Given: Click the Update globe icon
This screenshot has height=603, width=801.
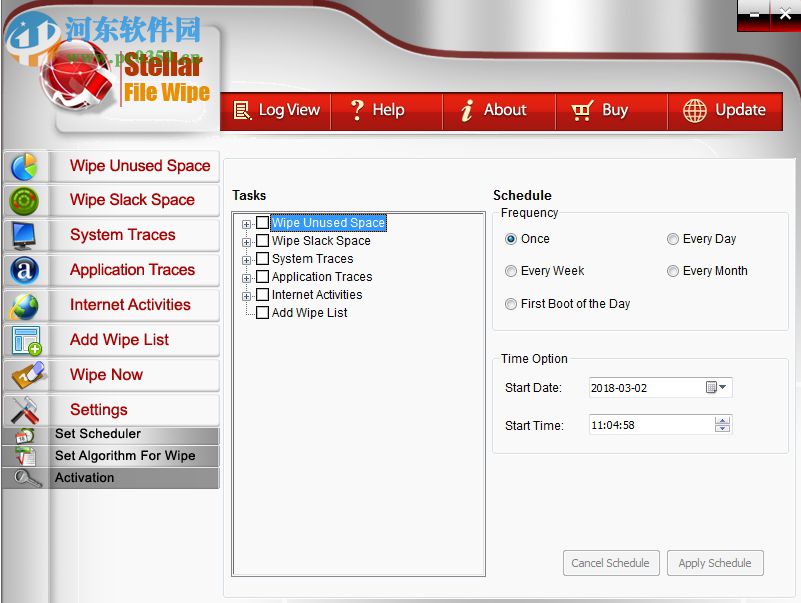Looking at the screenshot, I should 695,110.
